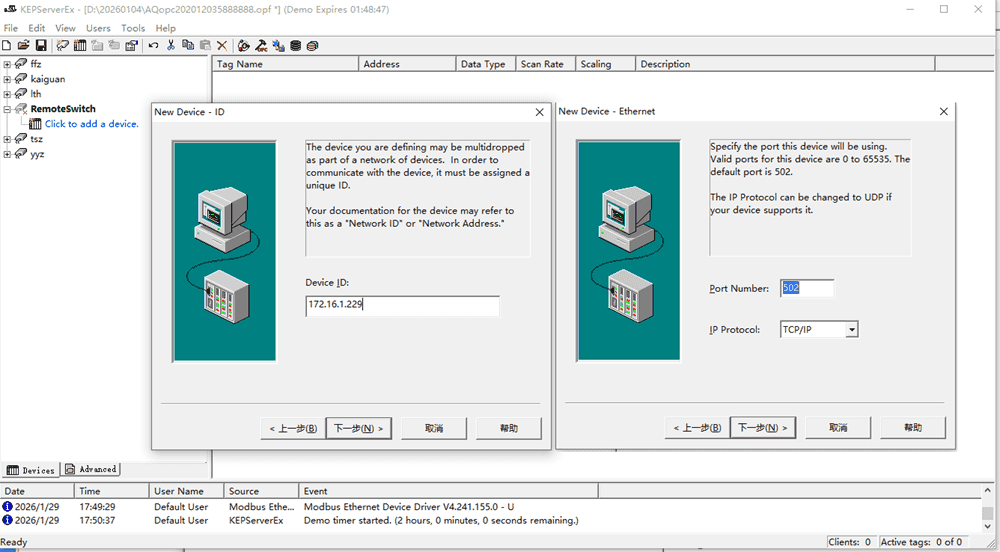
Task: Collapse the RemoteSwitch channel node
Action: [7, 109]
